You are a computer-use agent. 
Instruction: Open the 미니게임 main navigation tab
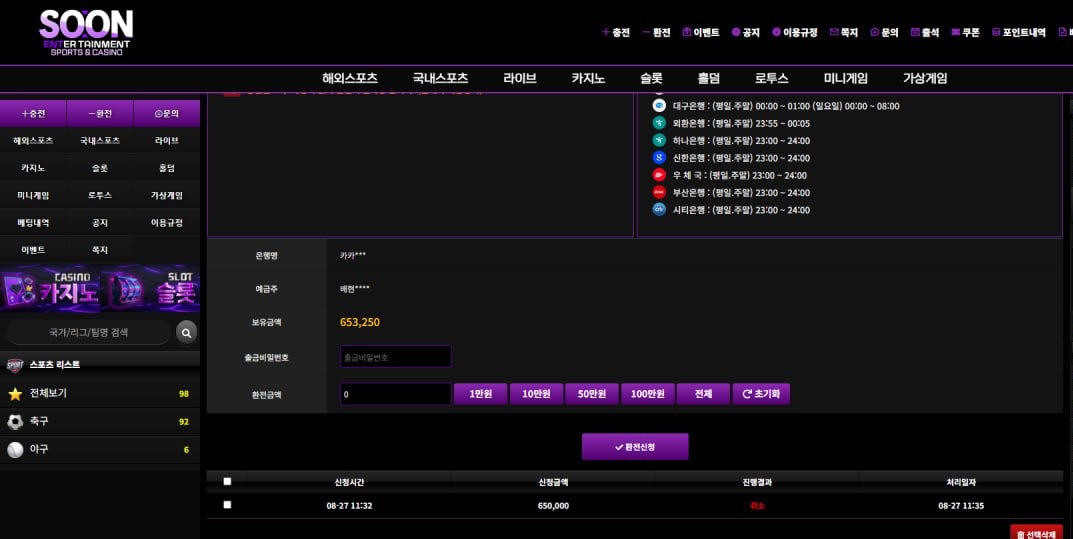845,79
